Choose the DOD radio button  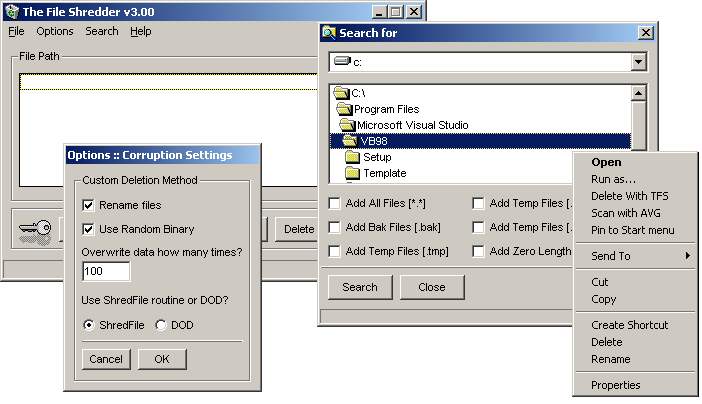[162, 325]
